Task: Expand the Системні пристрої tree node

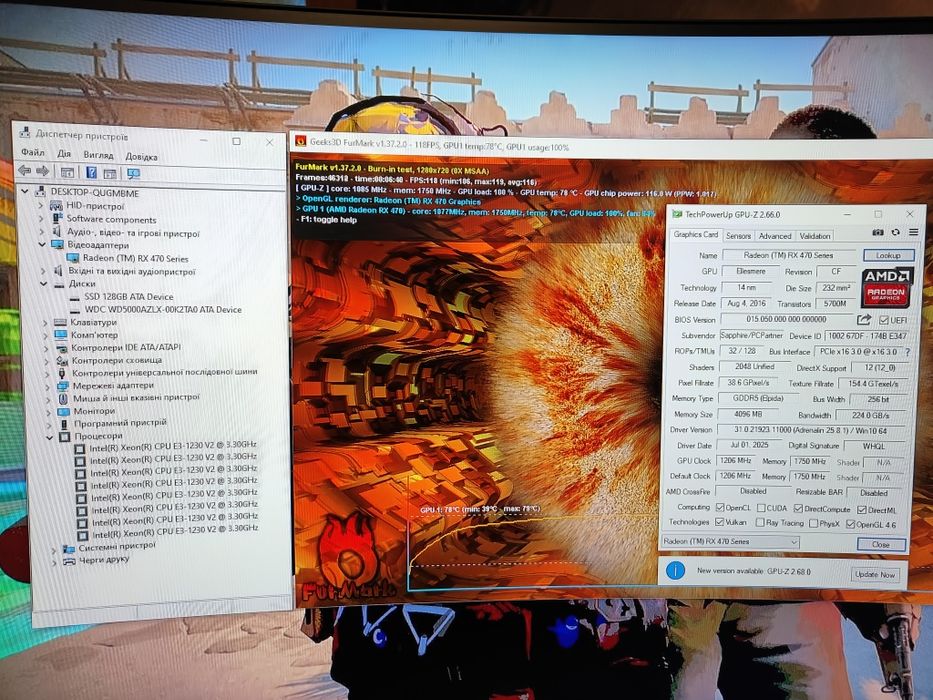Action: [54, 549]
